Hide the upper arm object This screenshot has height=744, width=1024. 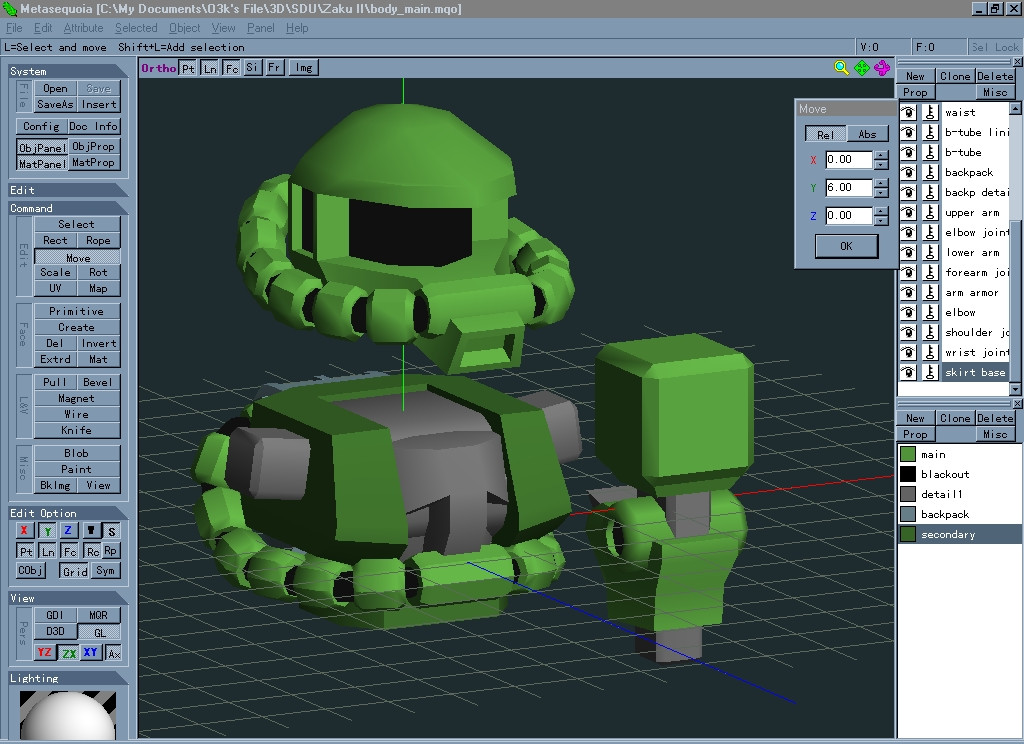908,212
